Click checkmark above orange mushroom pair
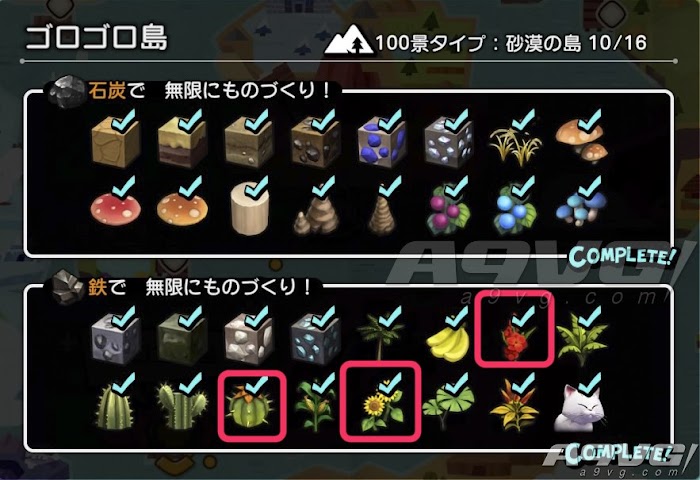 (590, 120)
